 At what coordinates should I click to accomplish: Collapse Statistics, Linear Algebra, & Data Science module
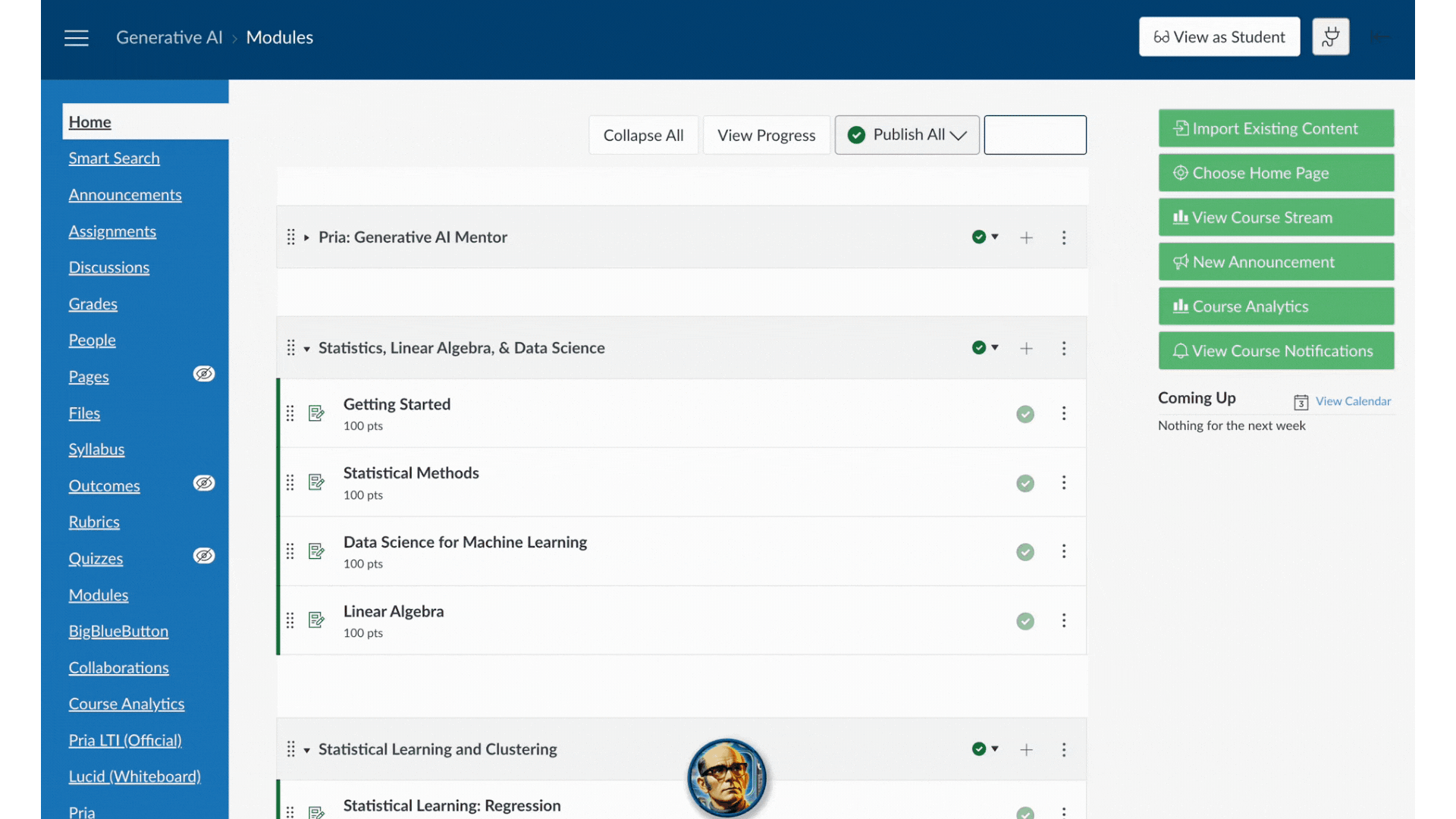coord(306,349)
